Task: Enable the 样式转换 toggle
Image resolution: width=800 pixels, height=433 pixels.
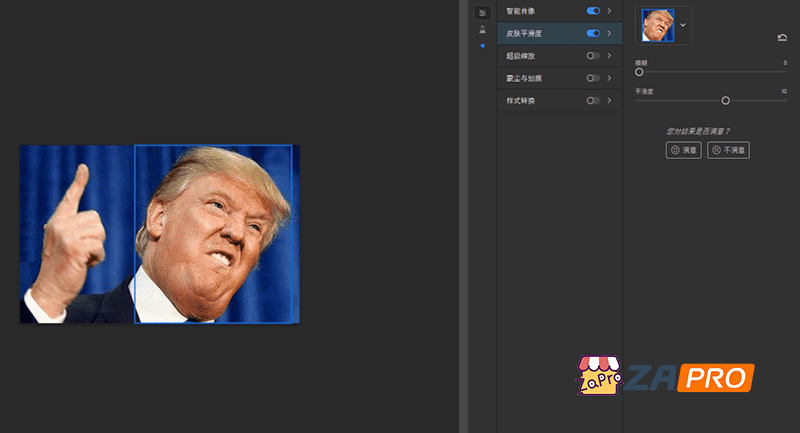Action: (x=593, y=101)
